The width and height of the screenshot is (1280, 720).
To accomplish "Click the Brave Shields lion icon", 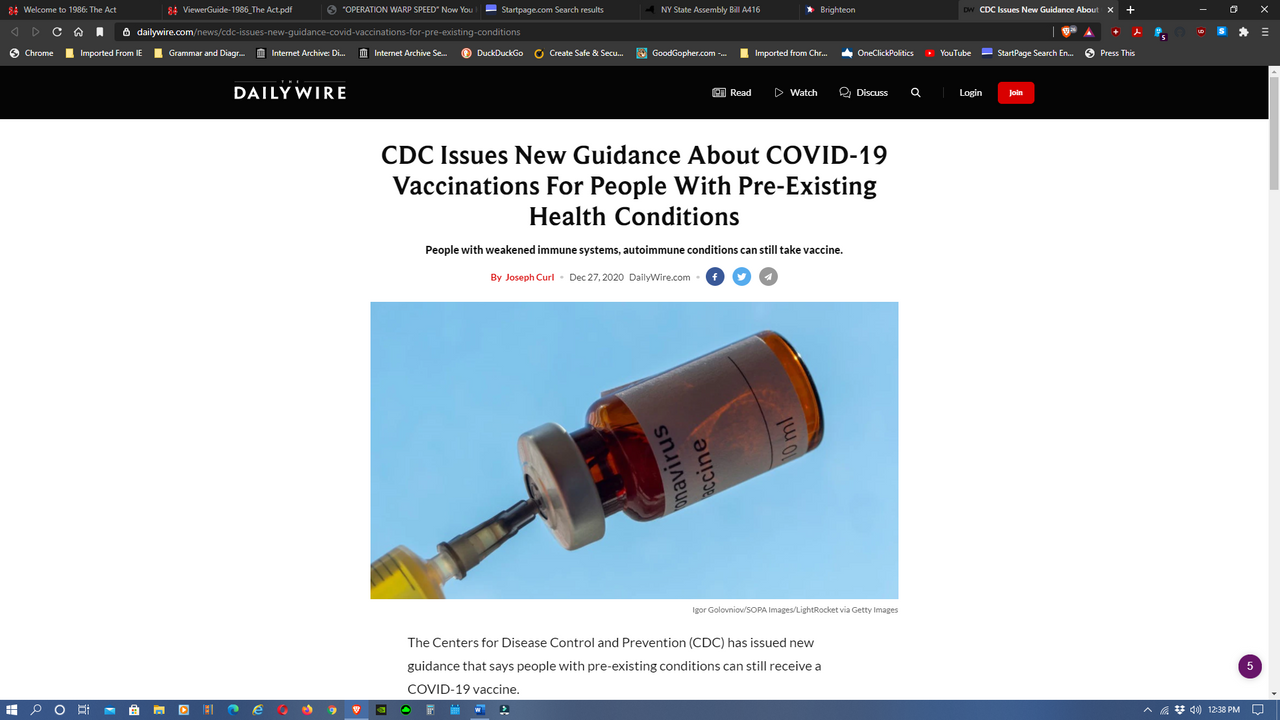I will point(1068,32).
